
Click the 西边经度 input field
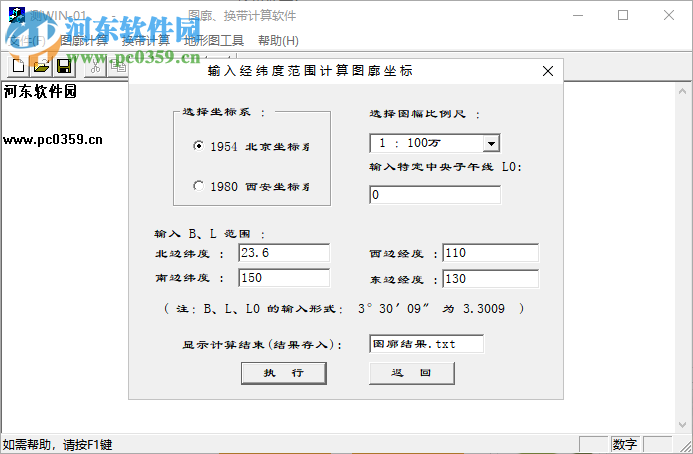pos(491,253)
